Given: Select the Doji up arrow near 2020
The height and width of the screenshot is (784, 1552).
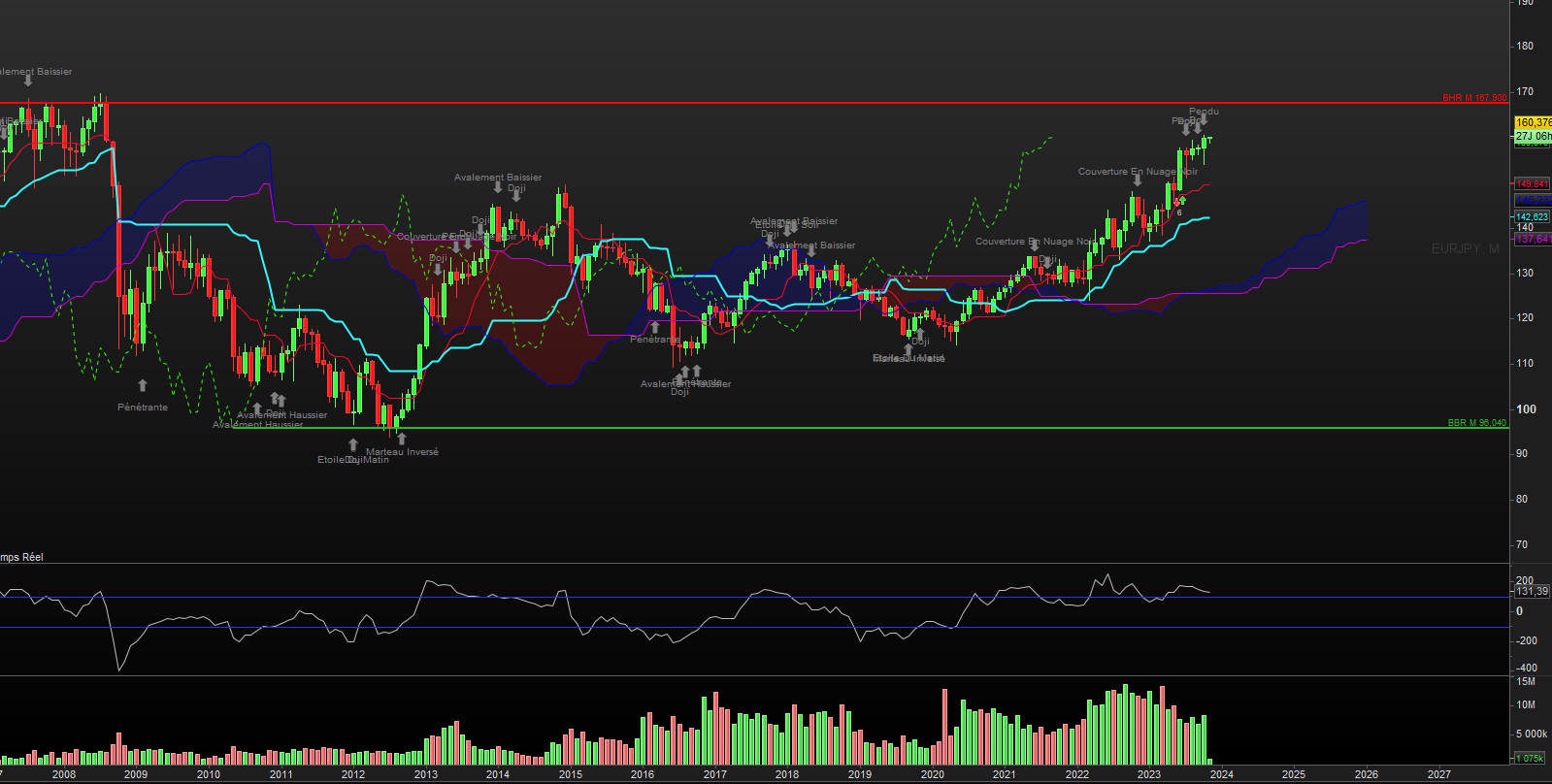Looking at the screenshot, I should pyautogui.click(x=920, y=332).
